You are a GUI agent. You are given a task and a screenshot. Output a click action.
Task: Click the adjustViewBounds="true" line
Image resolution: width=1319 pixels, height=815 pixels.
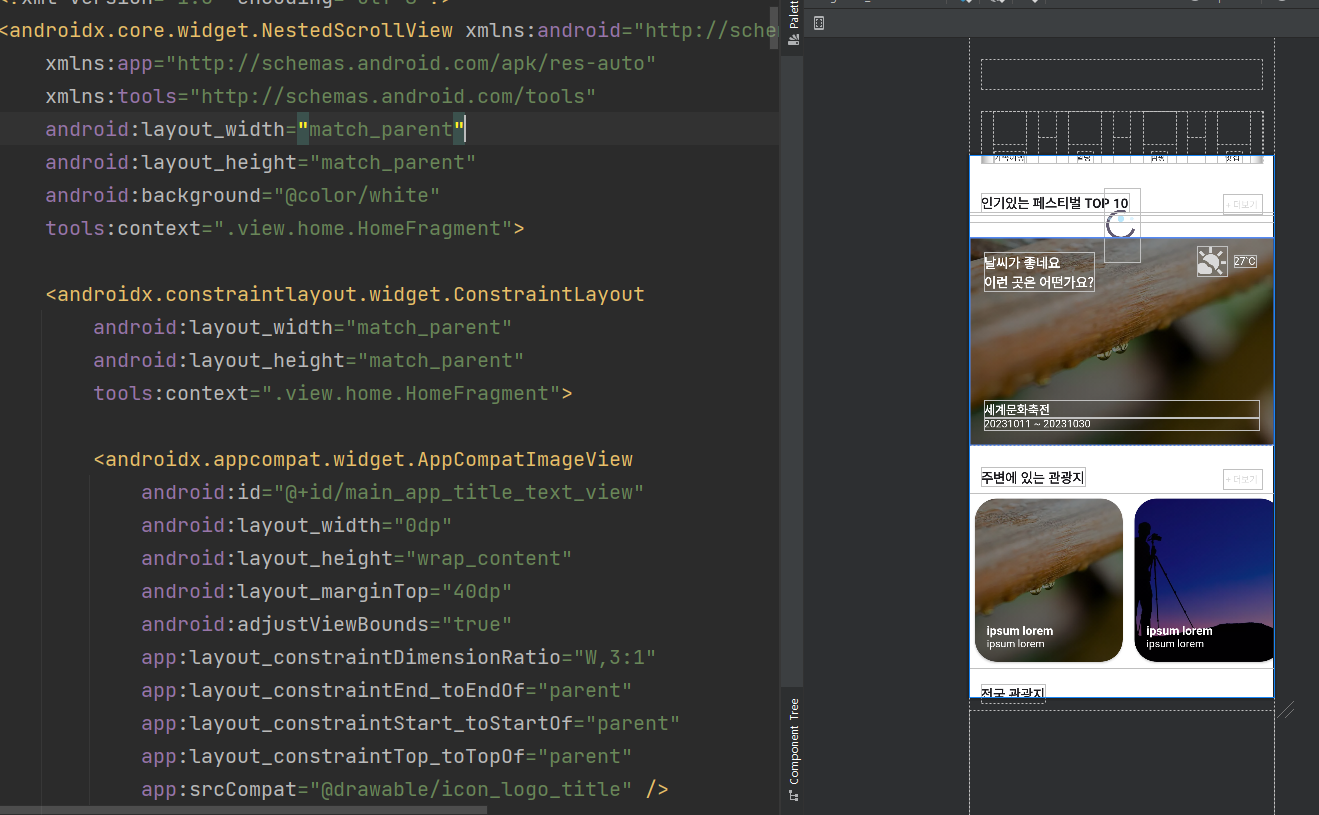(327, 624)
